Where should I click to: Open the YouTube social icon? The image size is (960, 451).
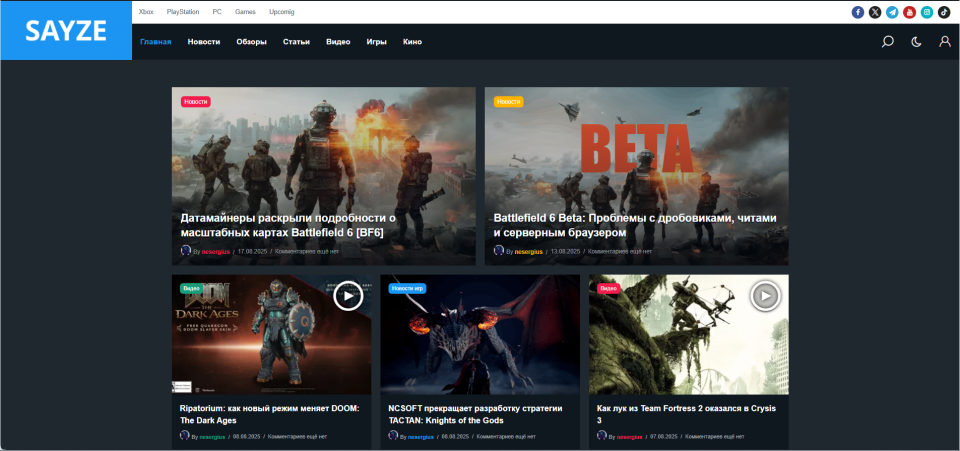tap(910, 12)
